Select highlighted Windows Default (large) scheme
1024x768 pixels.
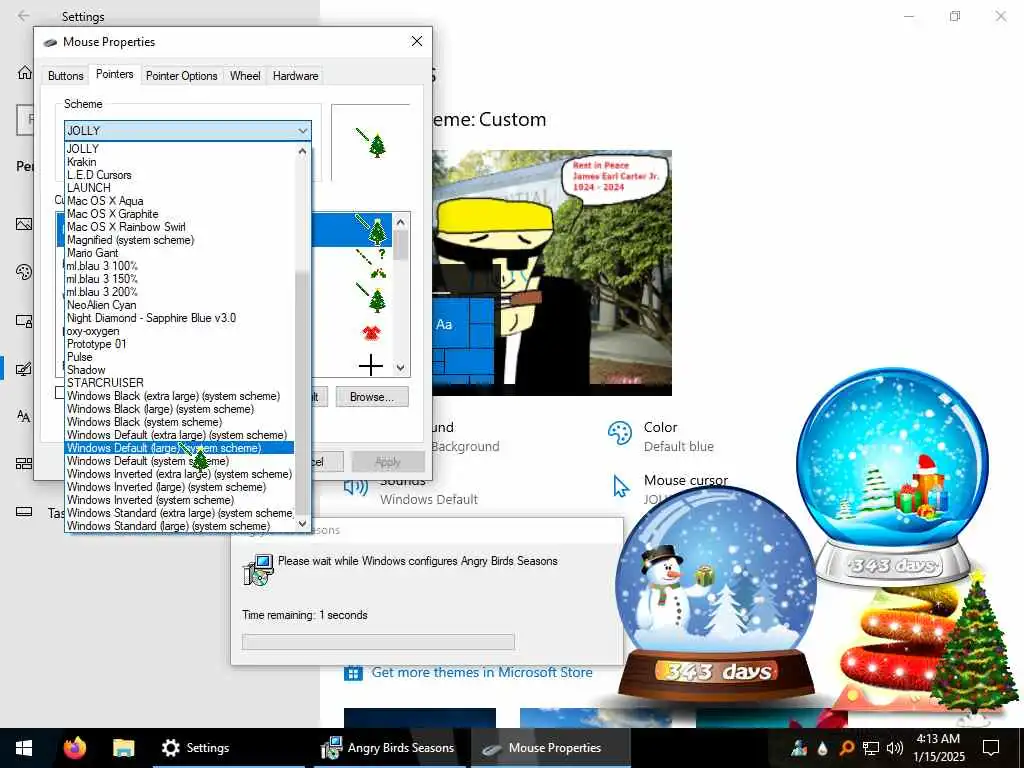point(180,448)
